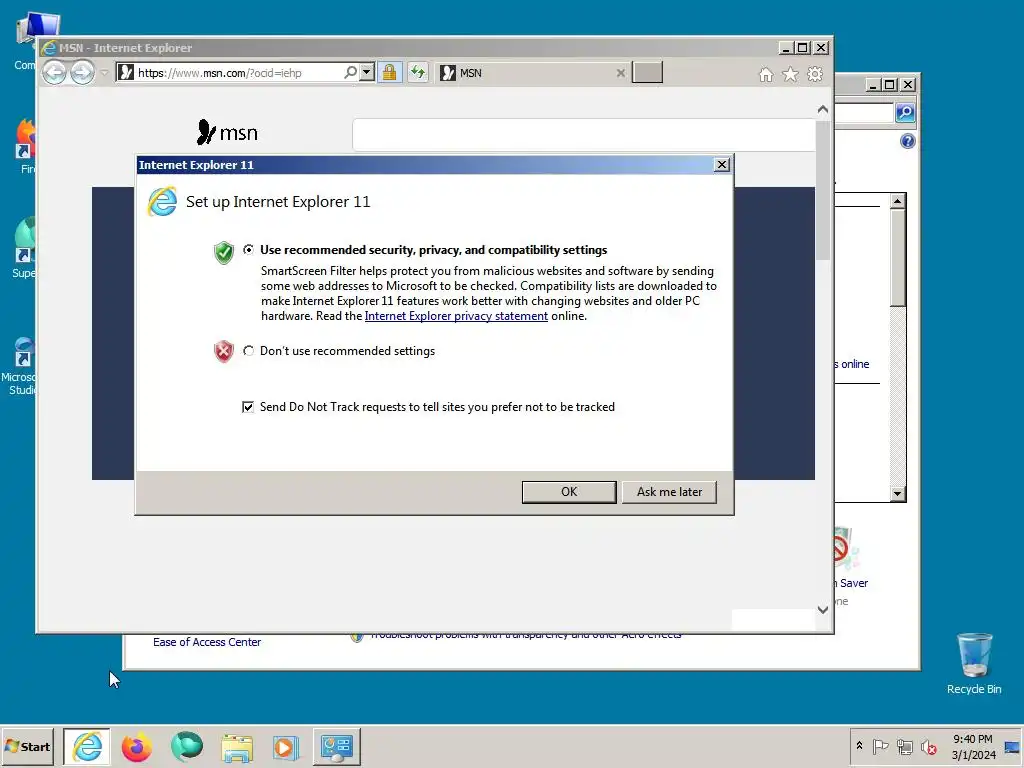Viewport: 1024px width, 768px height.
Task: Click the Action Center flag tray icon
Action: click(880, 746)
